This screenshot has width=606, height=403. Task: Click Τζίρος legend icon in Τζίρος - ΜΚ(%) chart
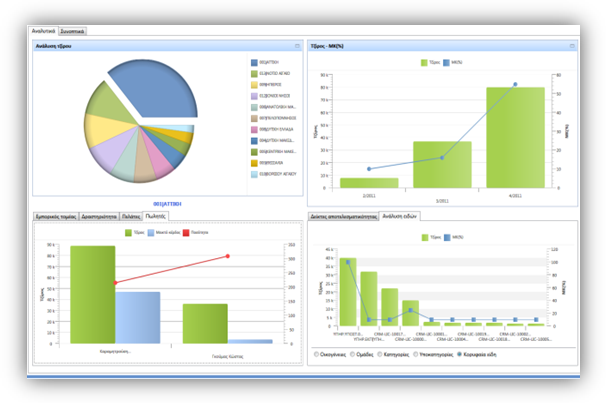(424, 62)
